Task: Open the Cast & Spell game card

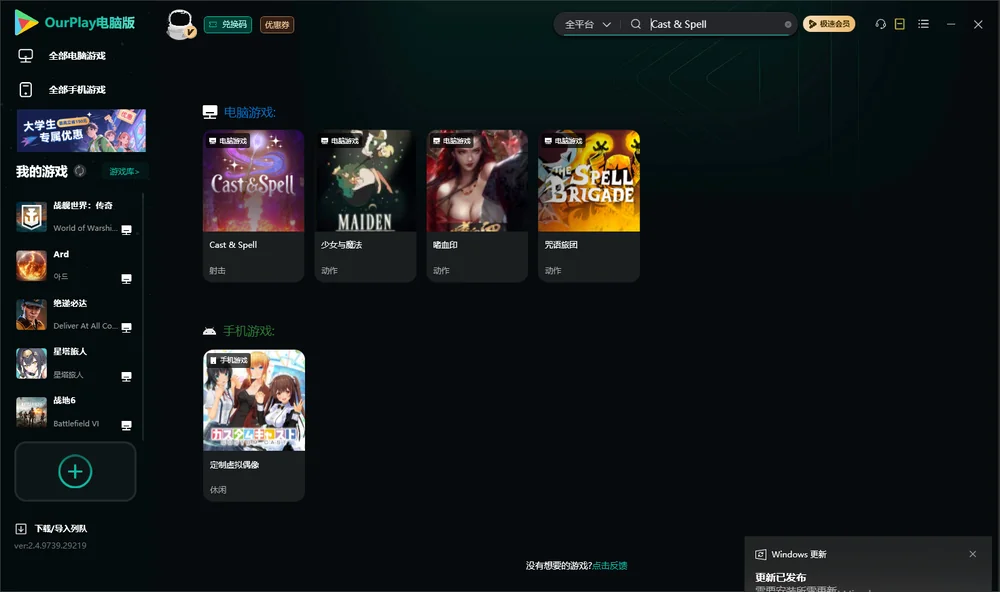Action: coord(254,206)
